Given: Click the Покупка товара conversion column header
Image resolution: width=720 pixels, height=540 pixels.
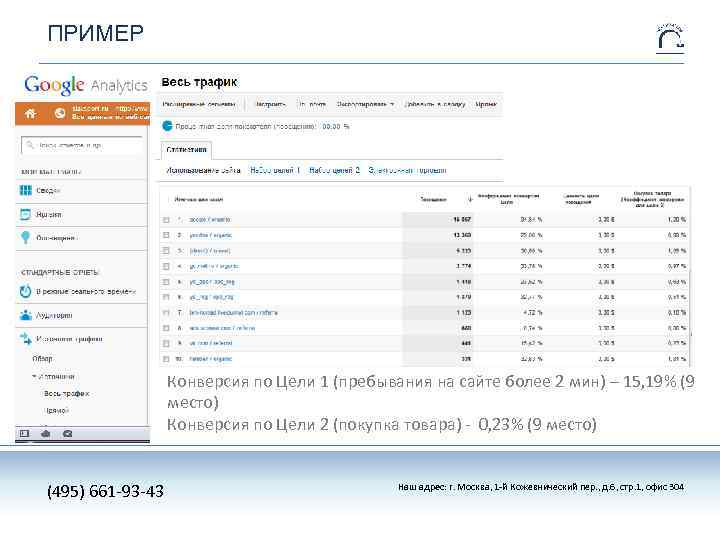Looking at the screenshot, I should pos(652,199).
